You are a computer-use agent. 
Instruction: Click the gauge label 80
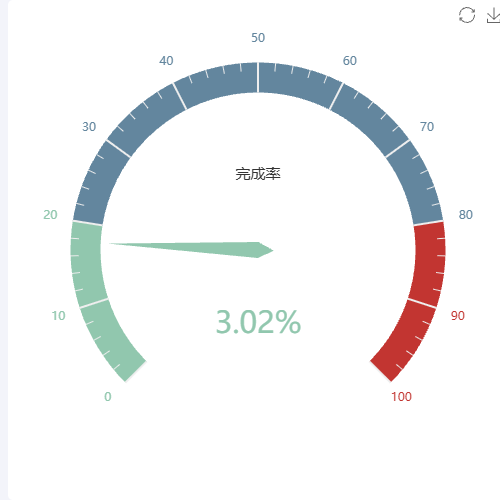[466, 215]
